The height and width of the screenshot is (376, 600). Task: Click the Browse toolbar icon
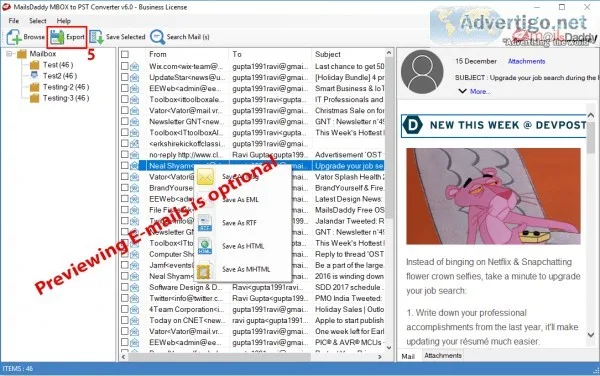[x=14, y=37]
